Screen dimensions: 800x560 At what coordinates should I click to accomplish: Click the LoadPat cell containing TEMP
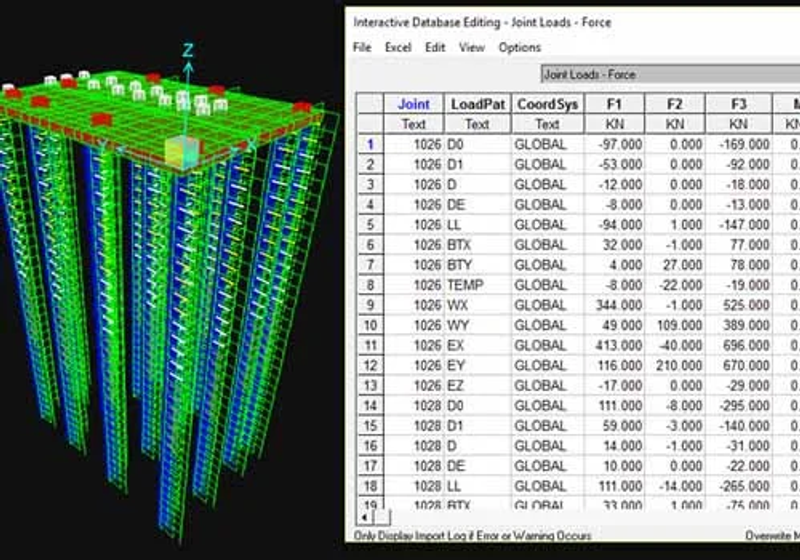(478, 285)
